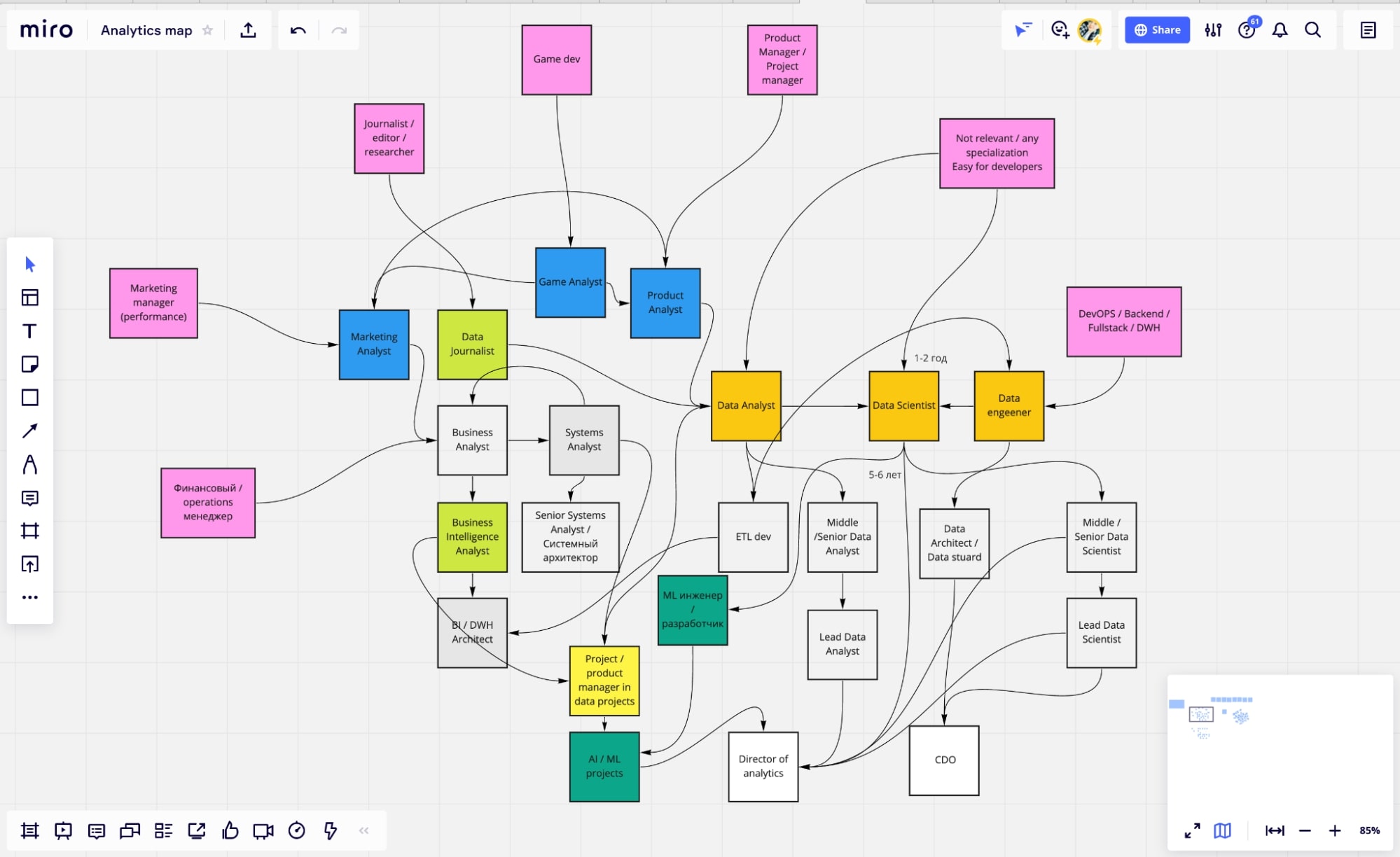Viewport: 1400px width, 857px height.
Task: Click the yellow Data Analyst sticky
Action: pyautogui.click(x=746, y=405)
